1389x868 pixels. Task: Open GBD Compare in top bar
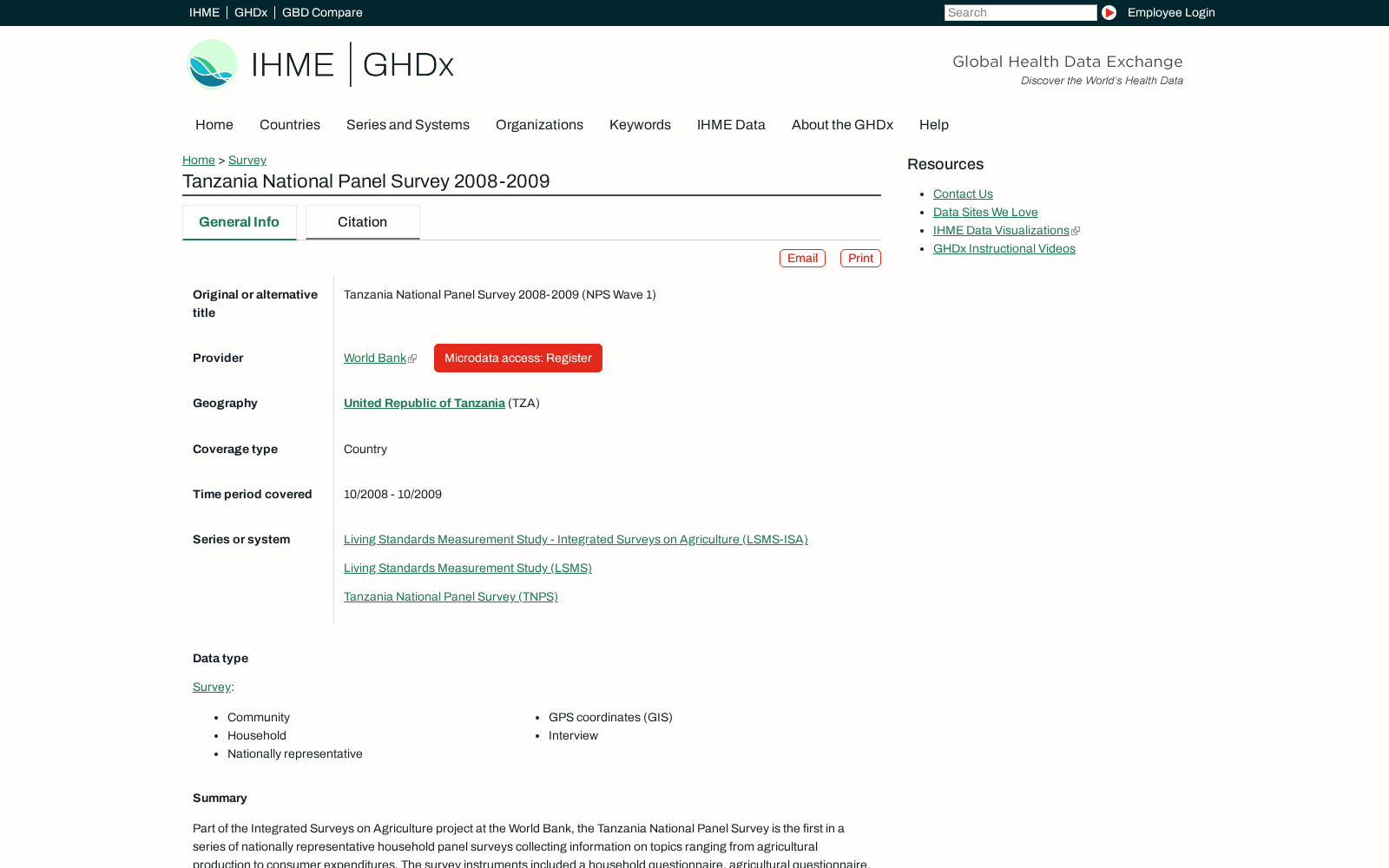click(322, 12)
